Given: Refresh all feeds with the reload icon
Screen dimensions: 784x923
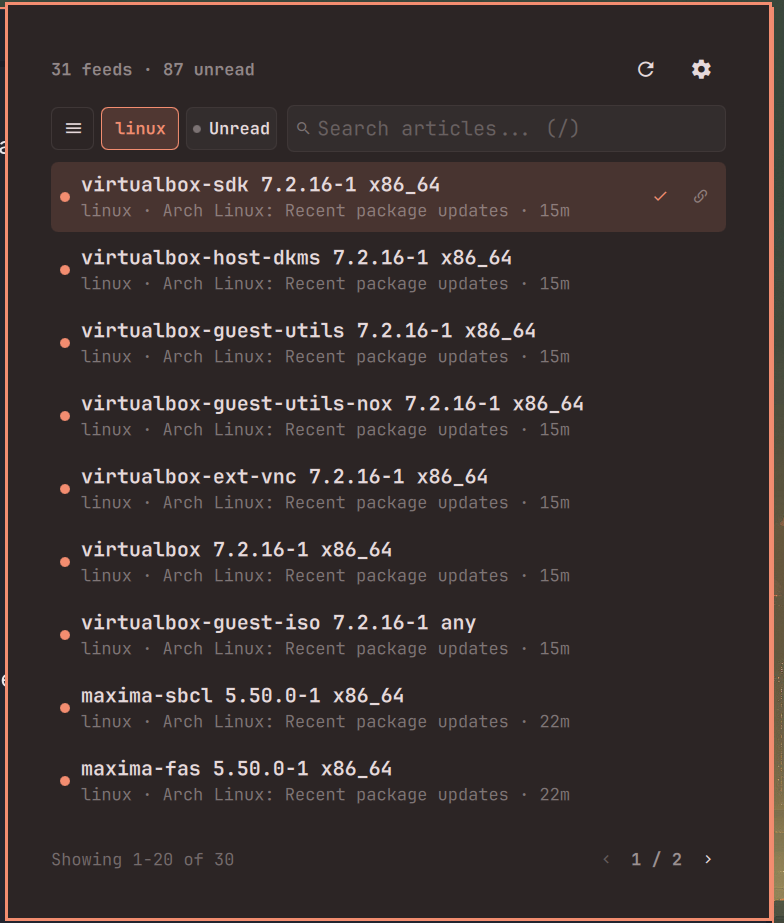Looking at the screenshot, I should click(x=646, y=69).
